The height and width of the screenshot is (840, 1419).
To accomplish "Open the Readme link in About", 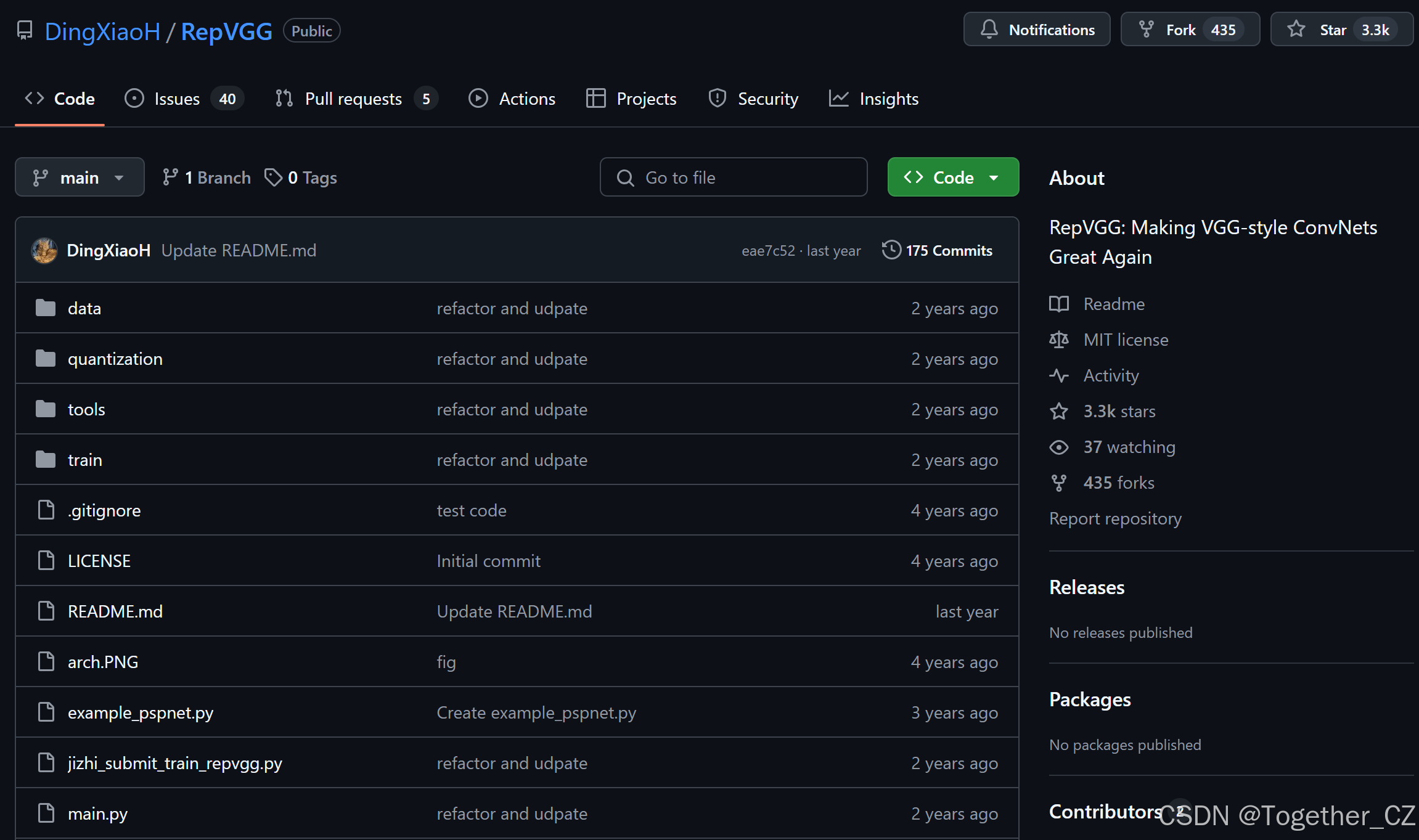I will point(1114,304).
